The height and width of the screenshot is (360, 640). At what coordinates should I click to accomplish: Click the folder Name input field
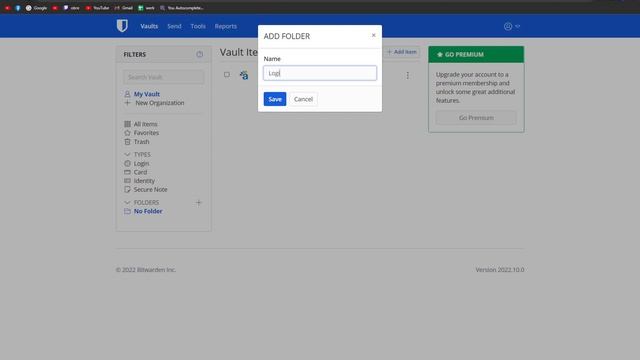(x=320, y=73)
